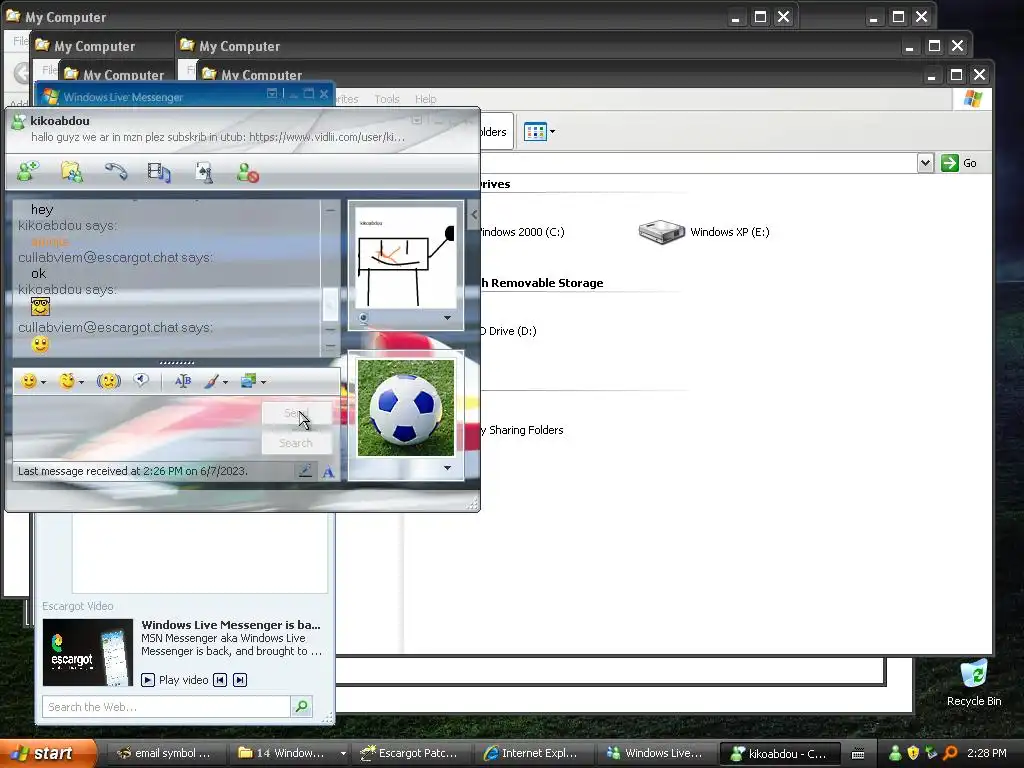Click Play video in Escargot Video

175,680
